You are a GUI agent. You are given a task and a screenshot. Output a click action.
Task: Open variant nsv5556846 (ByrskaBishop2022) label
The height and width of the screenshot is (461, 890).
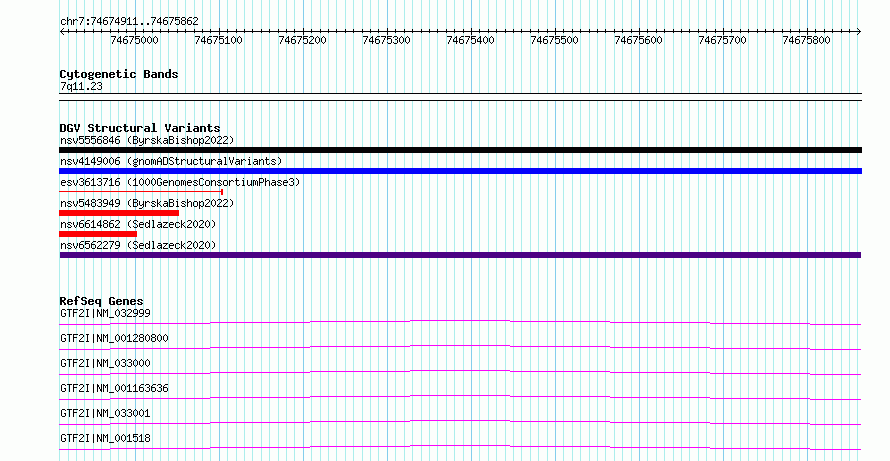147,140
